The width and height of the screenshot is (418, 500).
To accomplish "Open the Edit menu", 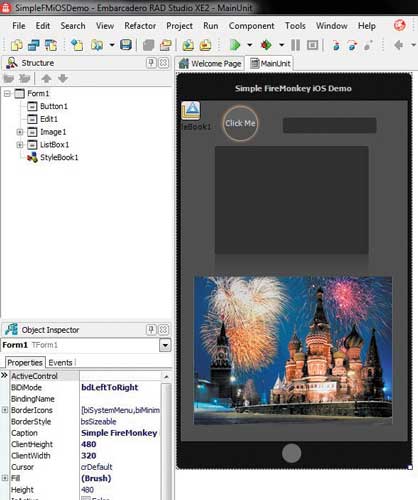I will click(43, 26).
